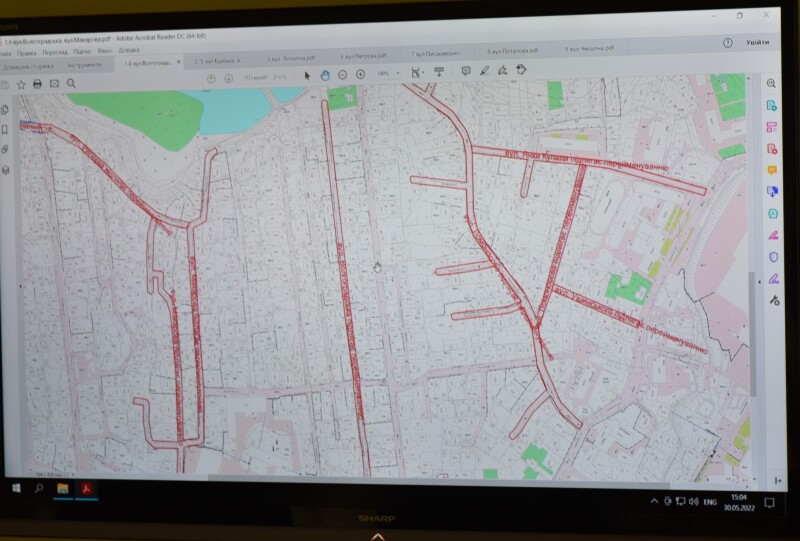
Task: Toggle the highlighter pen tool
Action: [x=485, y=71]
